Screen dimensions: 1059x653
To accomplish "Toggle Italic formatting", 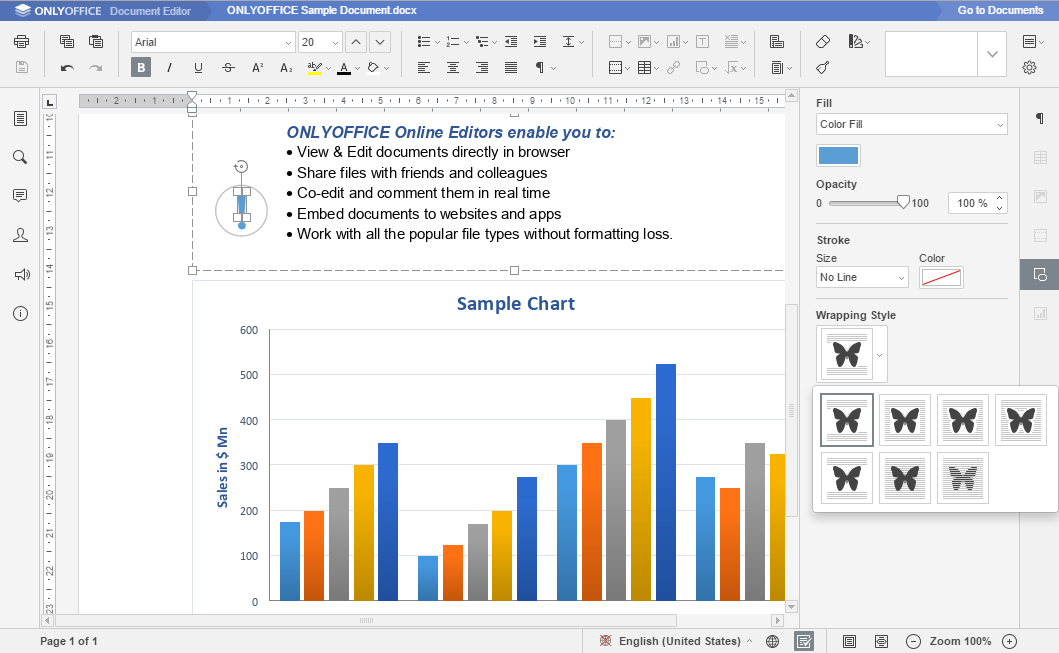I will click(169, 68).
